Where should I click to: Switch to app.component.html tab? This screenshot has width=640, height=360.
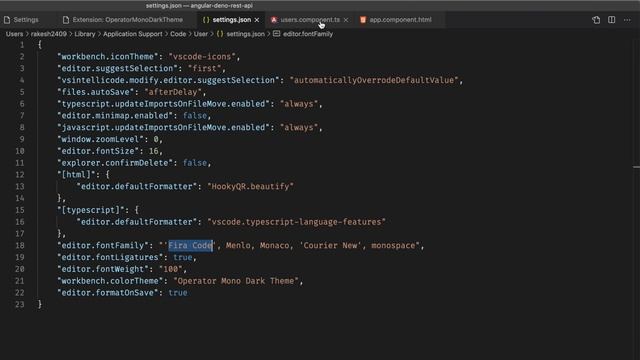coord(400,20)
